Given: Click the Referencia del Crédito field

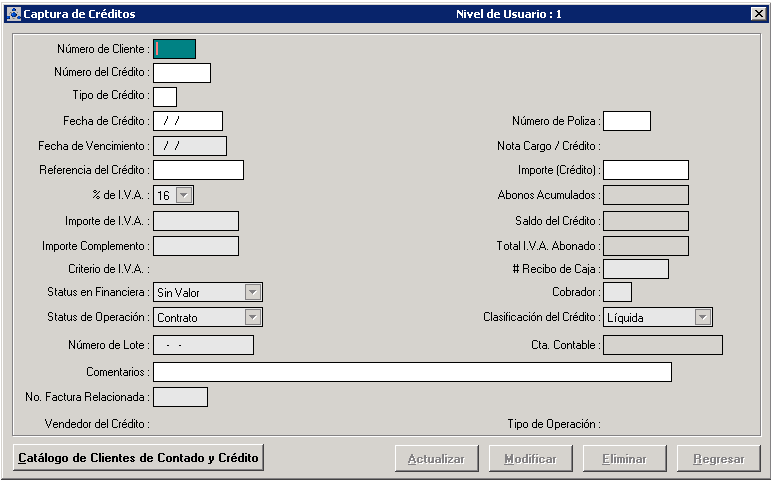Looking at the screenshot, I should (x=198, y=170).
